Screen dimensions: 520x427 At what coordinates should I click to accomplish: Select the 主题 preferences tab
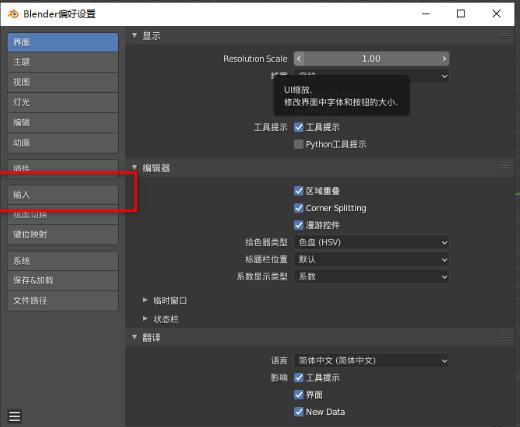[x=63, y=62]
